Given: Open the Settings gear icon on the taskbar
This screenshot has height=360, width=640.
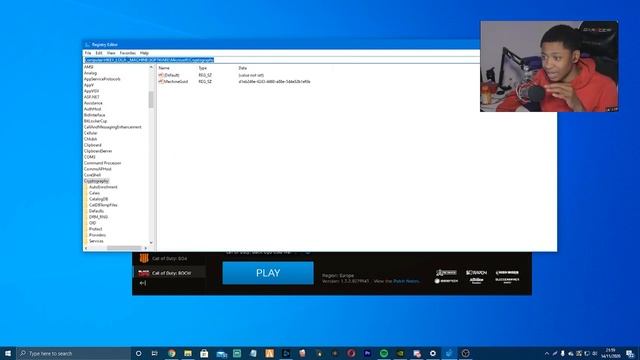Looking at the screenshot, I should tap(433, 353).
